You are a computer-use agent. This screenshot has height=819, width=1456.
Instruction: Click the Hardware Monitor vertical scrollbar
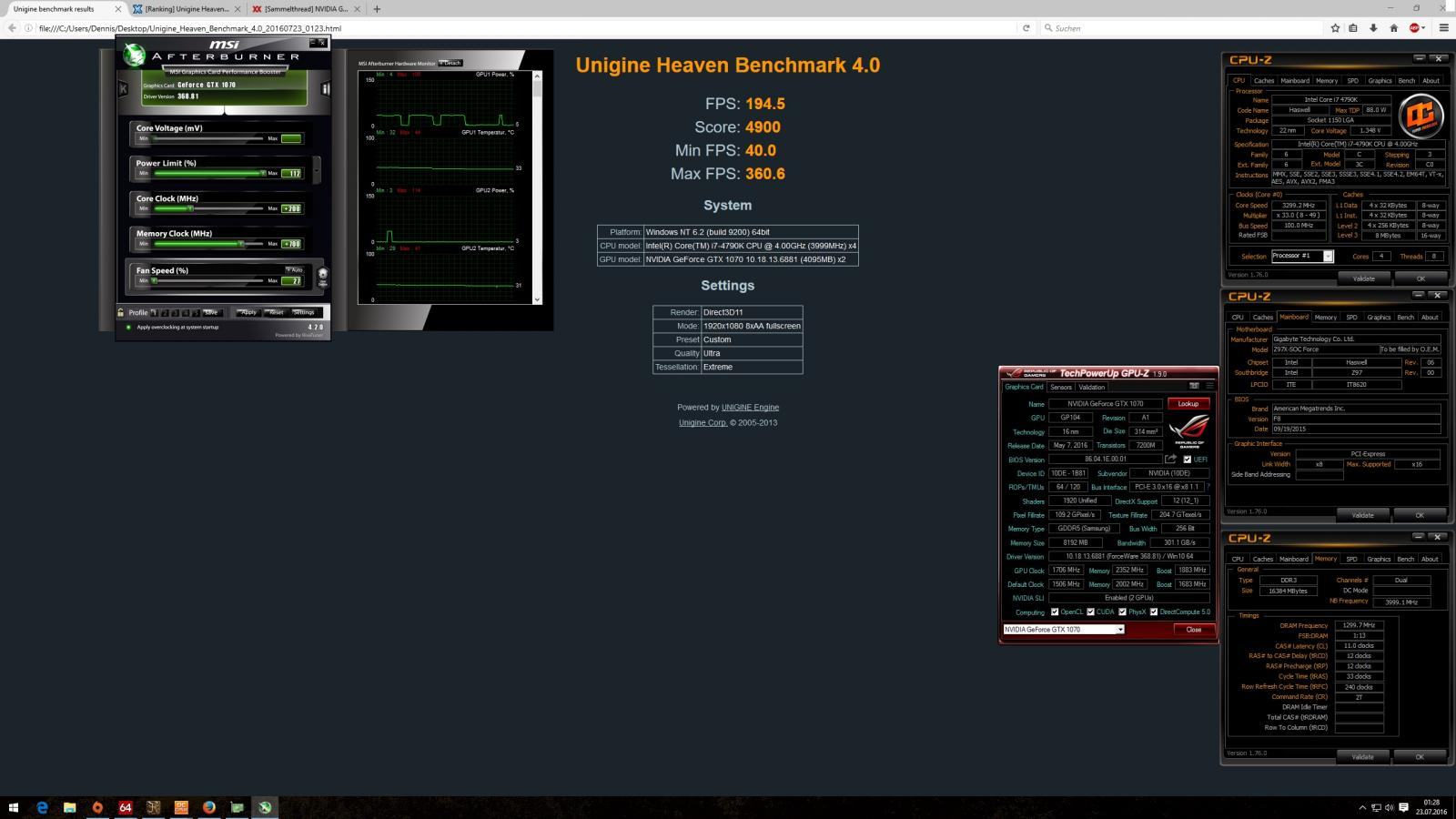pos(538,186)
